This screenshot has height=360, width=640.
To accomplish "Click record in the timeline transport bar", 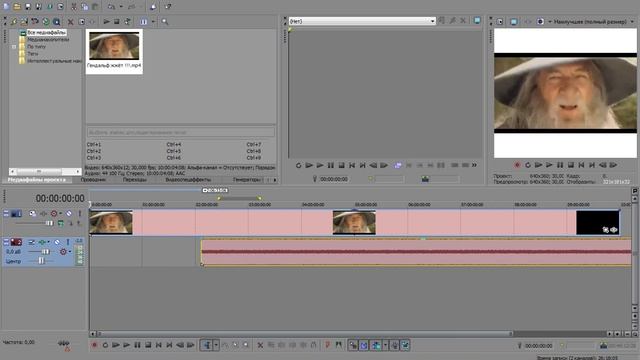I will click(x=94, y=345).
